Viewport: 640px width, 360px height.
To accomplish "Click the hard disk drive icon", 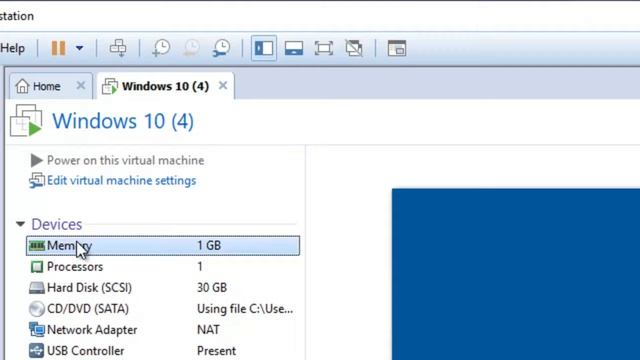I will coord(37,288).
